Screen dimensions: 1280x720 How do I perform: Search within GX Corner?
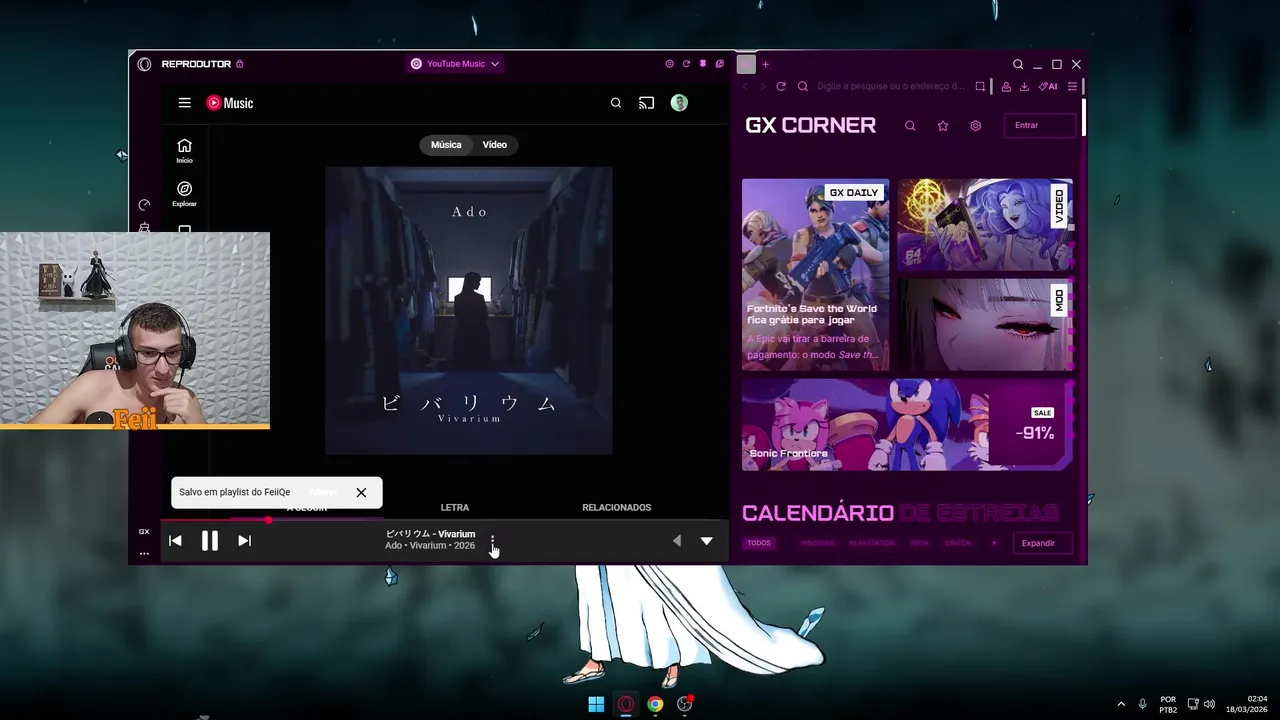coord(910,126)
